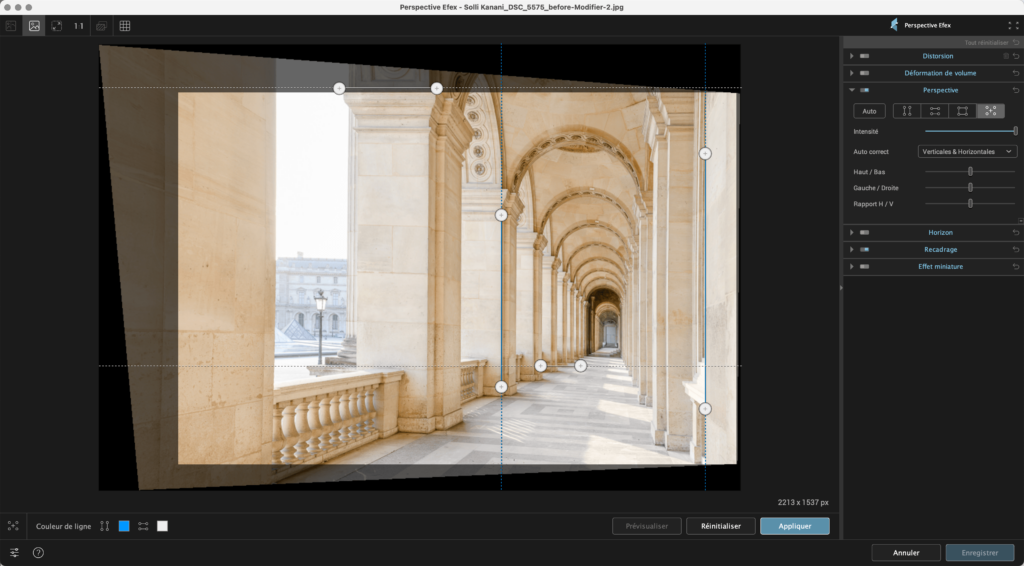Screen dimensions: 1024x566
Task: Click the trash icon in Distorsion row
Action: 1006,56
